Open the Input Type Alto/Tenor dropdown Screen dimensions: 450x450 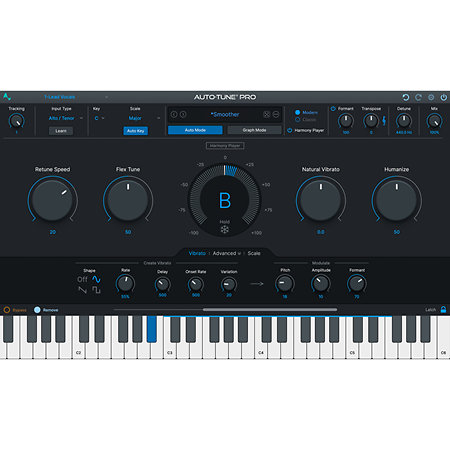click(65, 118)
